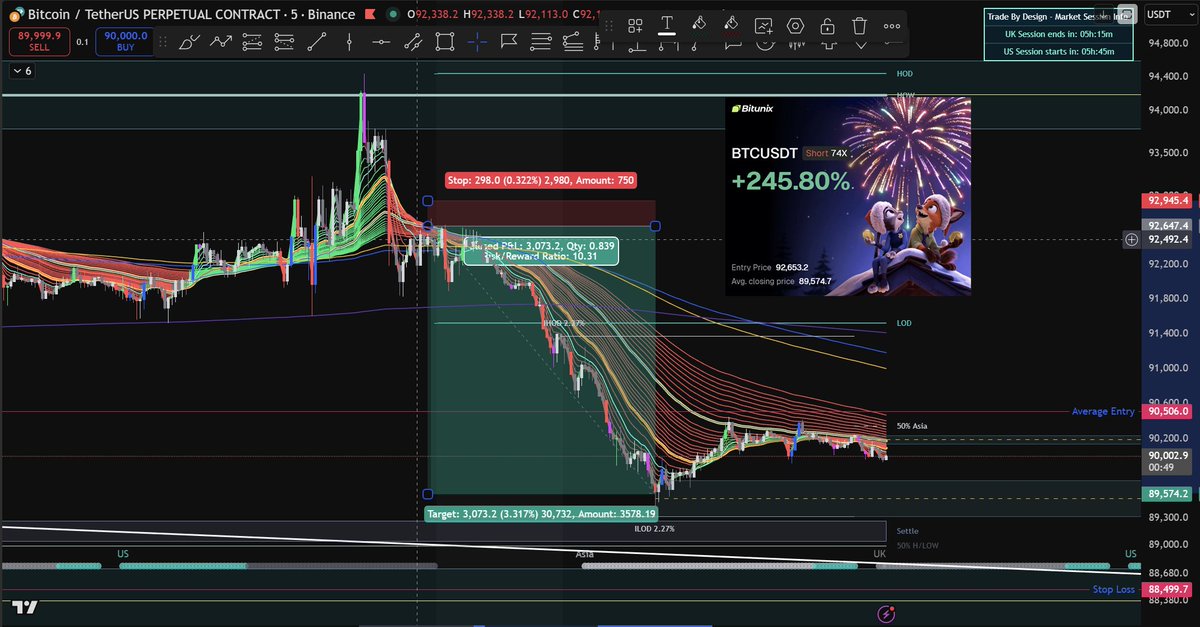Click the green market status dot
The image size is (1200, 627).
(394, 15)
